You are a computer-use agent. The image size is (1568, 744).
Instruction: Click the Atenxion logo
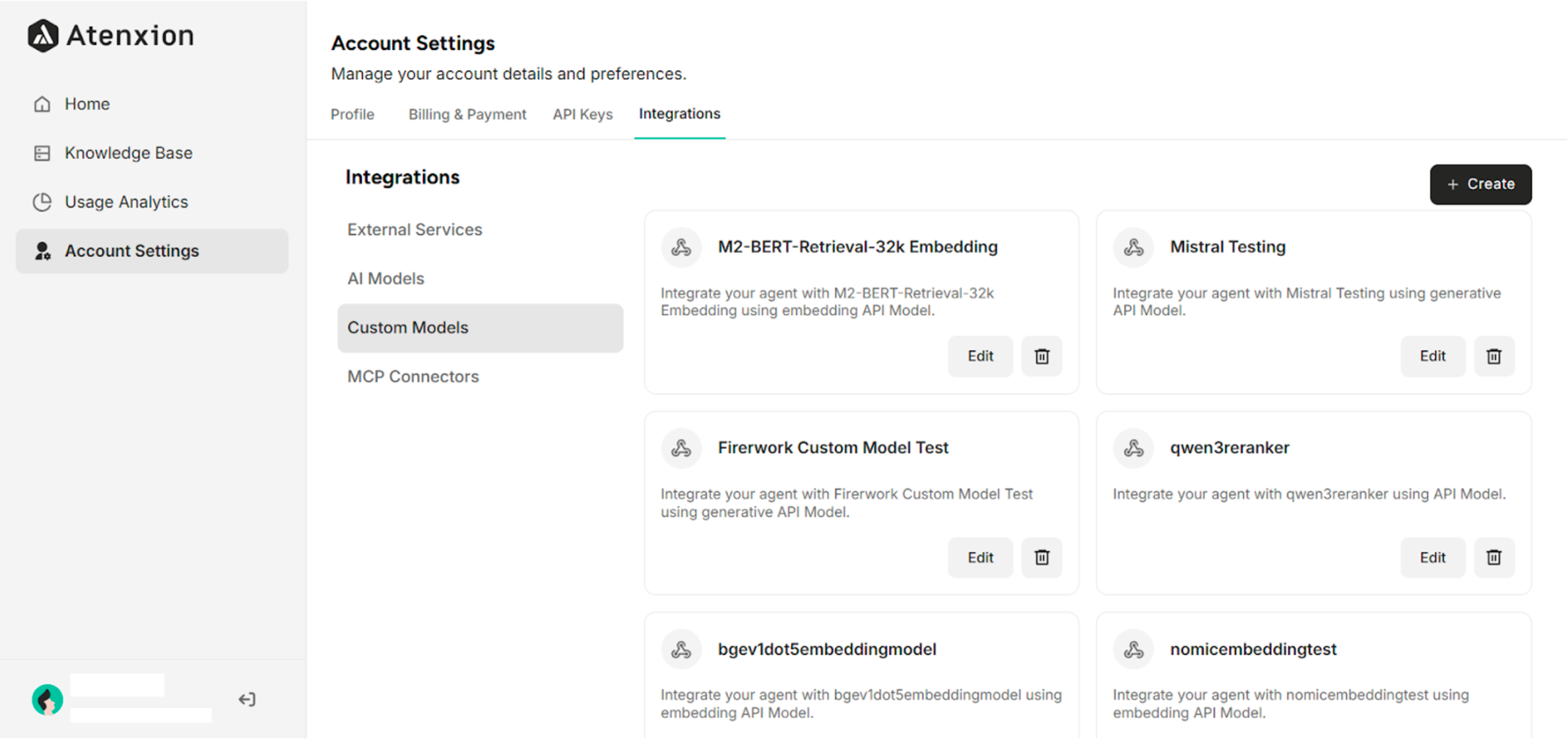(x=111, y=35)
